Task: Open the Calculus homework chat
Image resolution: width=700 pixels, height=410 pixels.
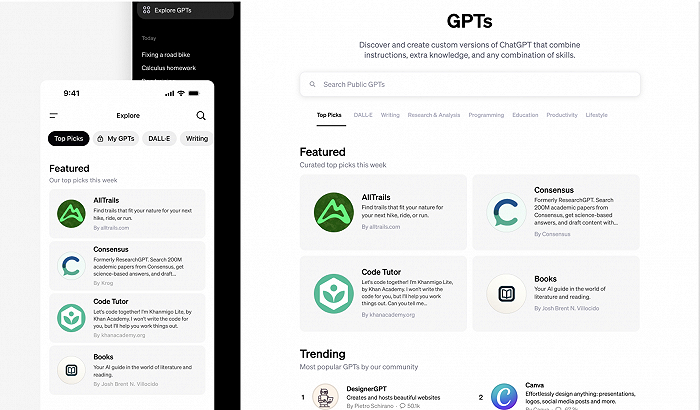Action: (169, 68)
